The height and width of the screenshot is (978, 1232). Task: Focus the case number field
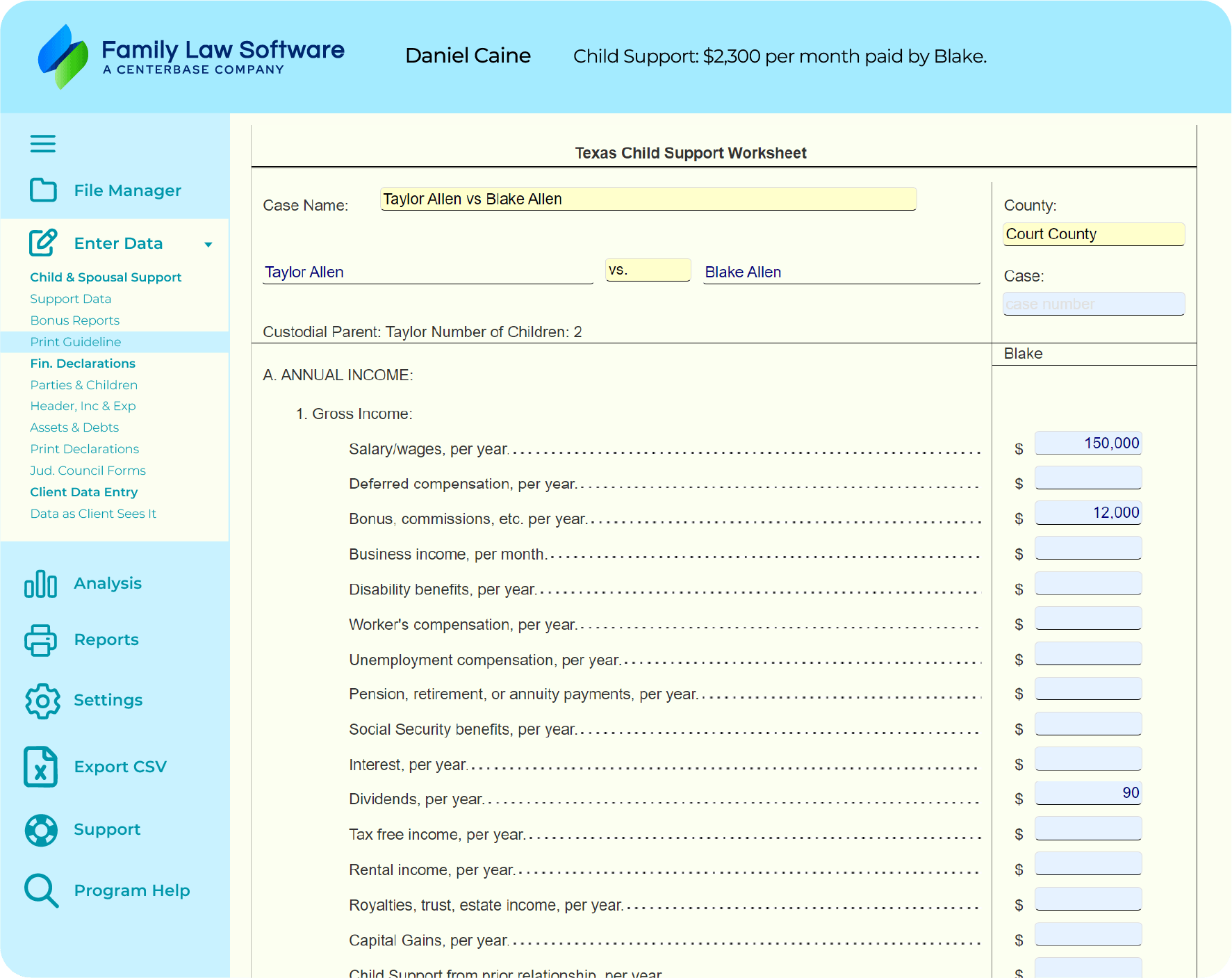[1093, 304]
